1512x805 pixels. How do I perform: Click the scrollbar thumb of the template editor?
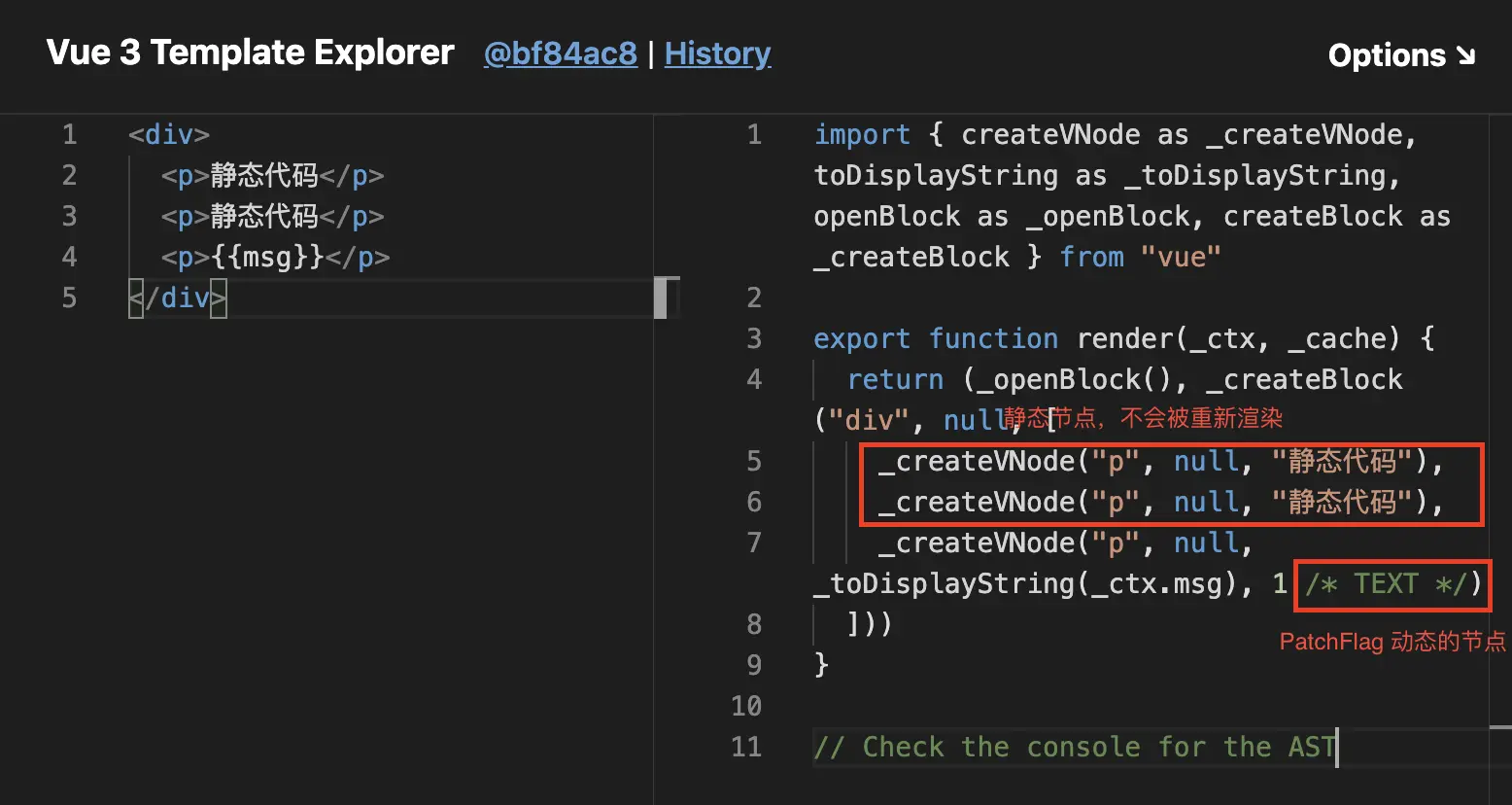[661, 297]
